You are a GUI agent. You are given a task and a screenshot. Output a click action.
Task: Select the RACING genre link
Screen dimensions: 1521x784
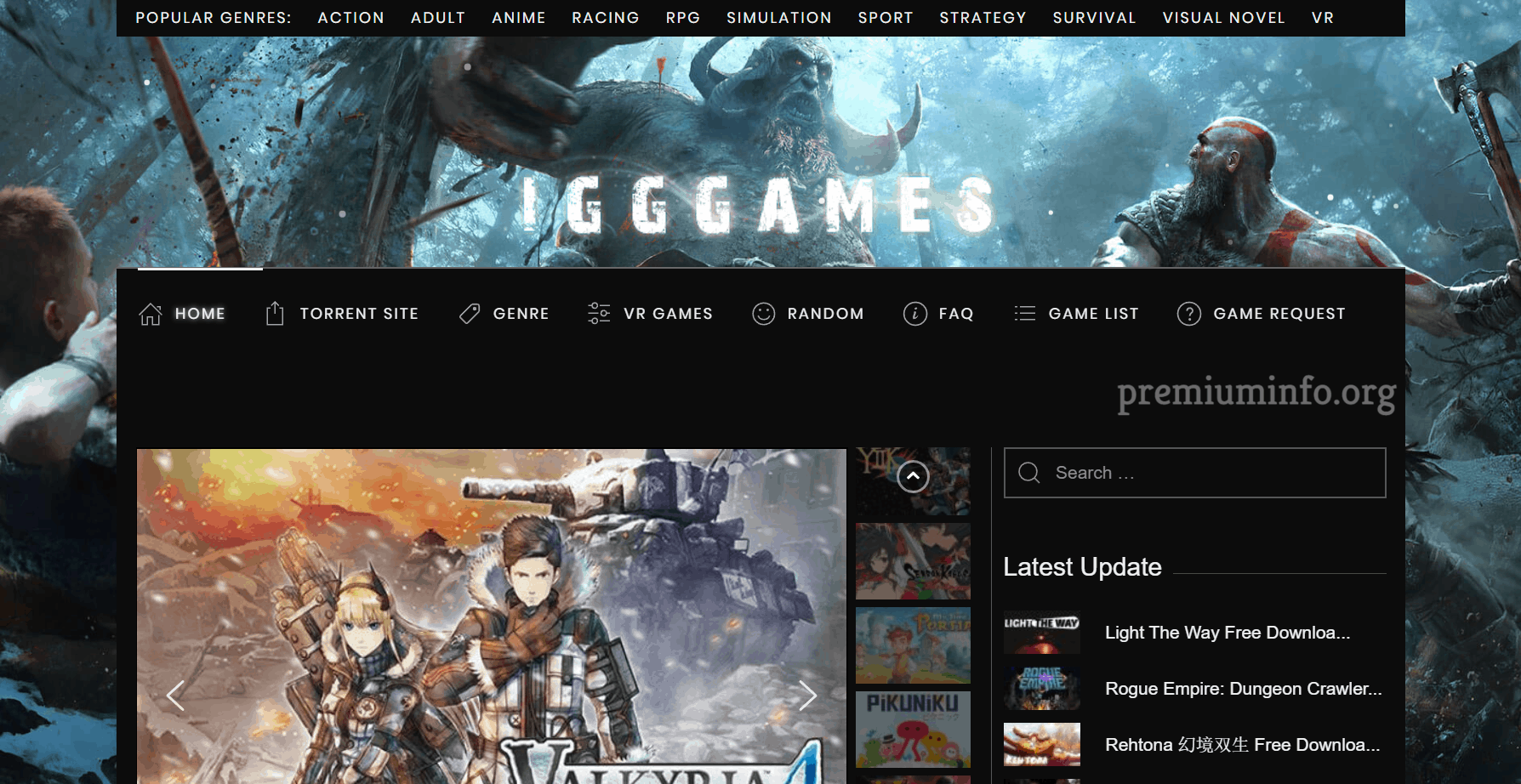[606, 18]
